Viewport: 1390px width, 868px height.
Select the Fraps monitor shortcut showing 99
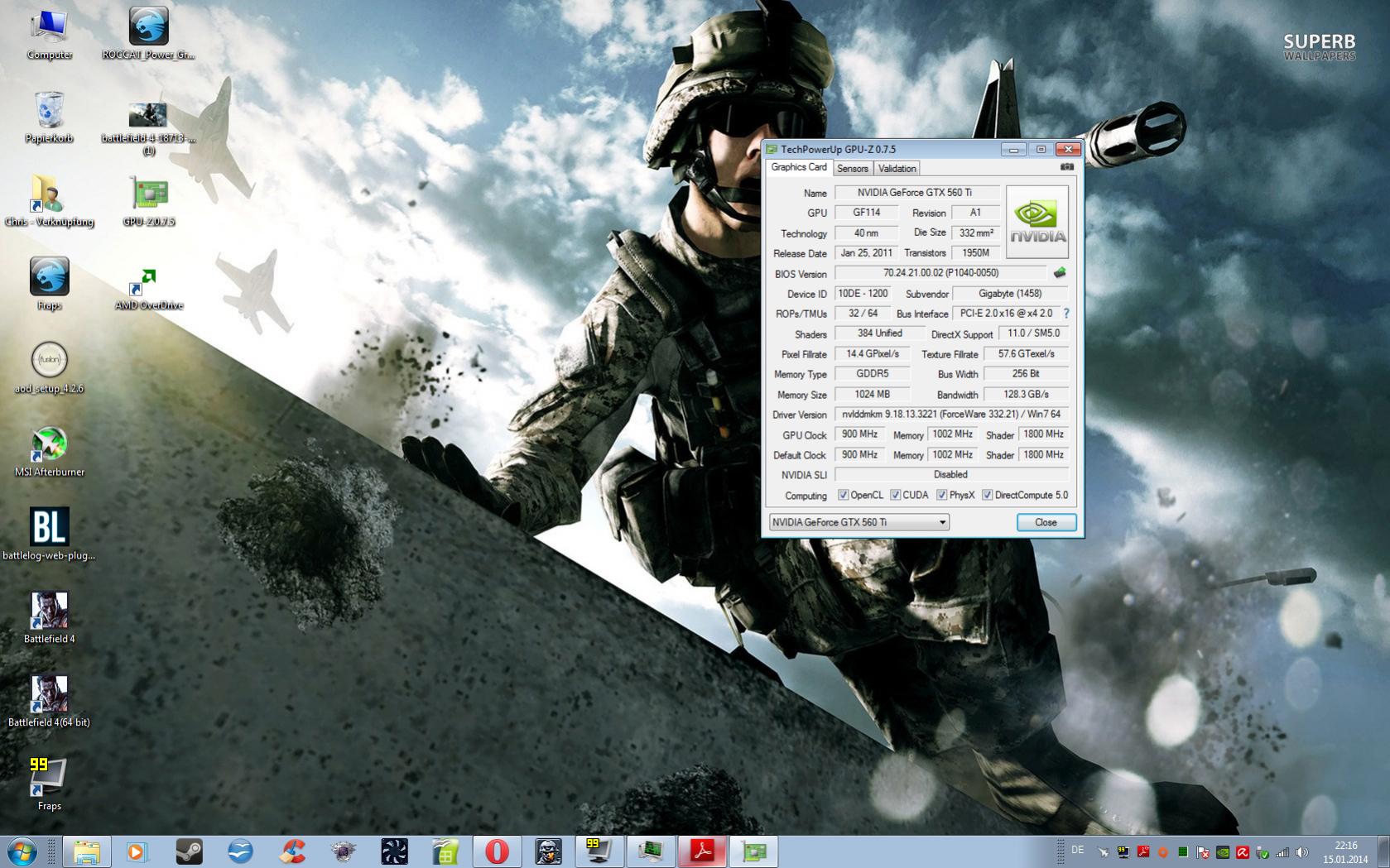pos(49,784)
